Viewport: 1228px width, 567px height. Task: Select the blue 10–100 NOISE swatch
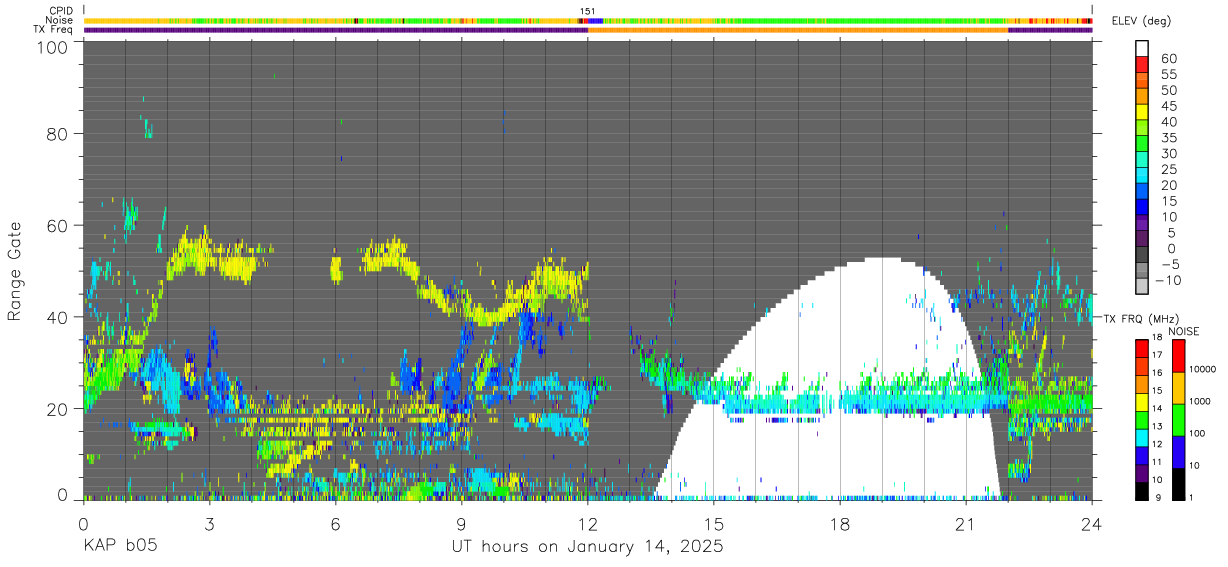[x=1179, y=452]
